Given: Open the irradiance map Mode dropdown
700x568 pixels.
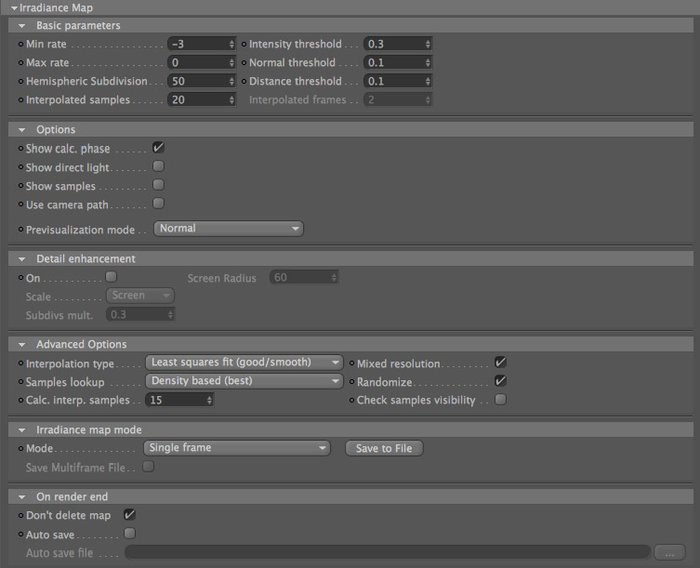Looking at the screenshot, I should [x=237, y=448].
